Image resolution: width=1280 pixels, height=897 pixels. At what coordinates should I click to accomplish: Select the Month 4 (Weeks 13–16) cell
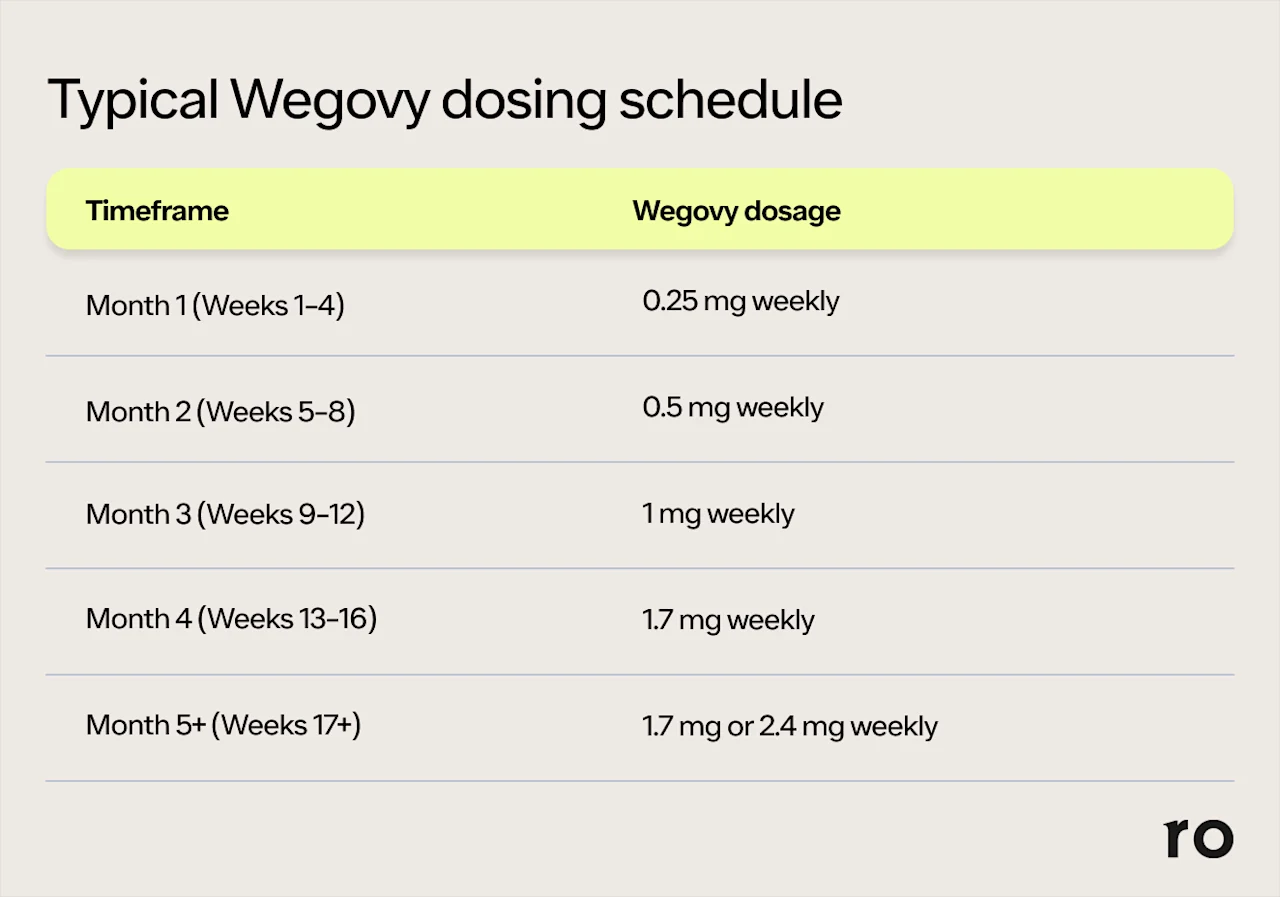tap(231, 619)
